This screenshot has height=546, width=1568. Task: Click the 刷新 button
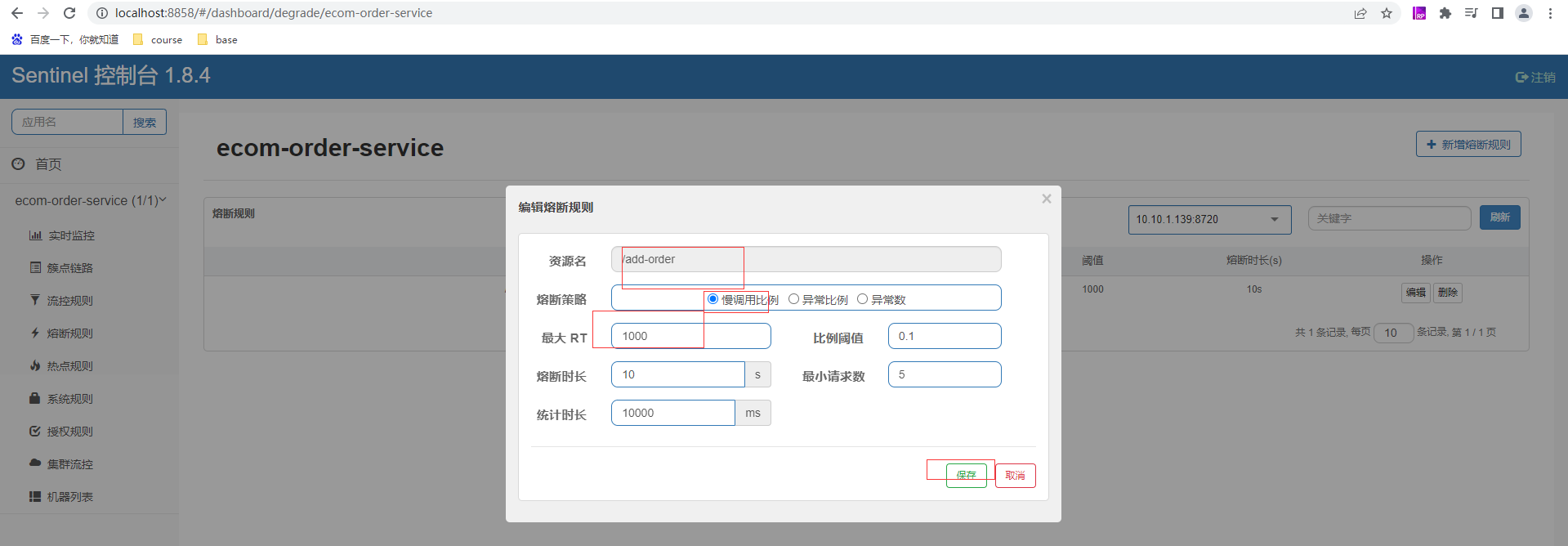[1499, 217]
